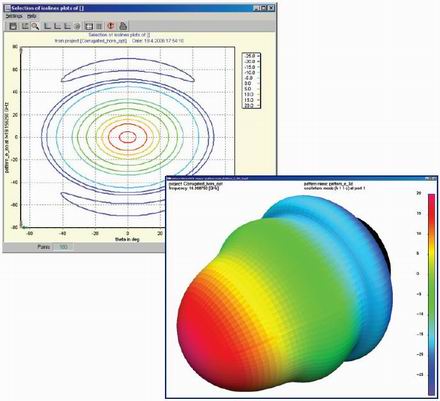Click the padlock icon in toolbar
Screen dimensions: 440x401
pos(123,26)
